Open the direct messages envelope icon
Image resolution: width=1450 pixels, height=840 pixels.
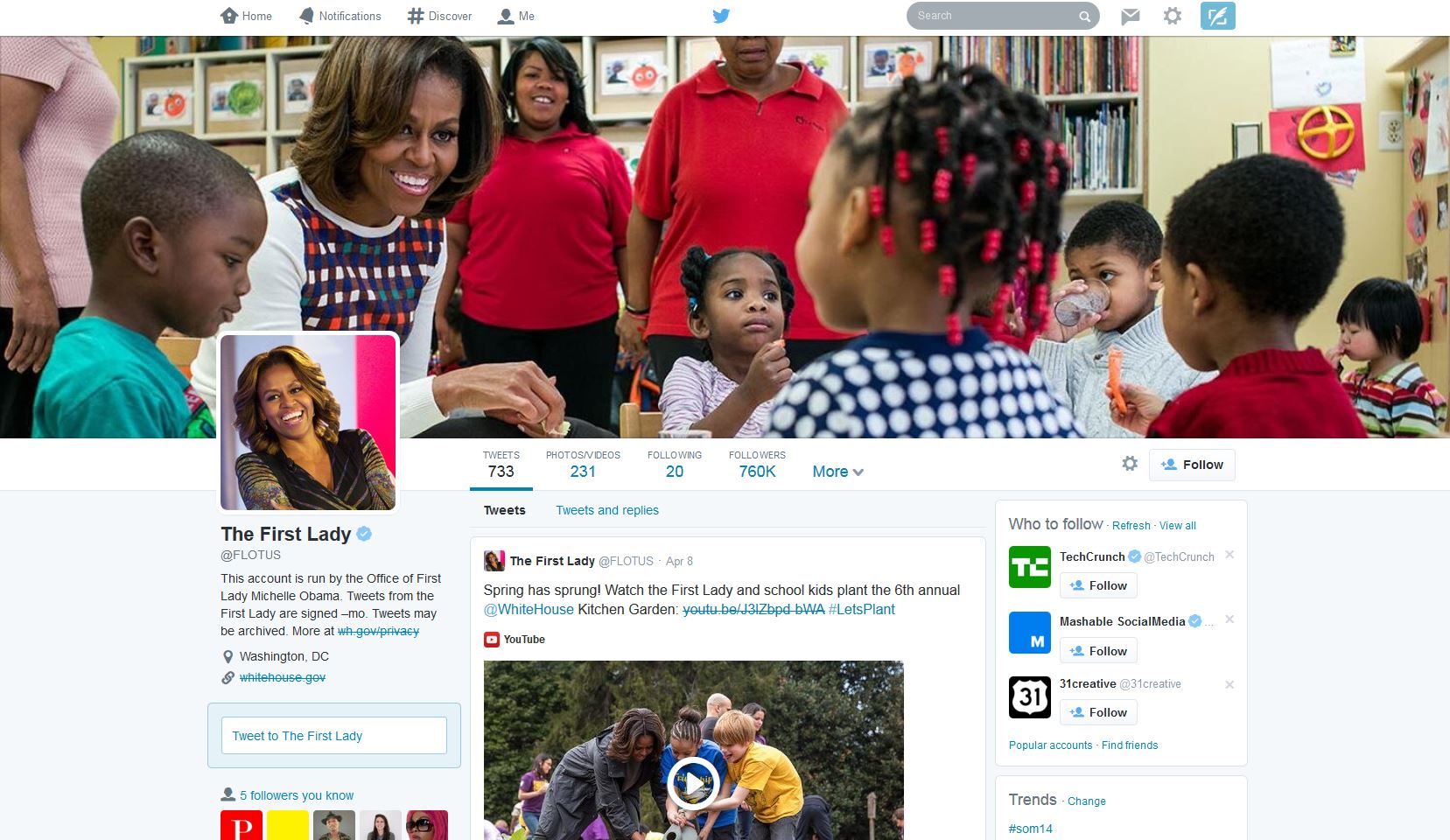(x=1131, y=16)
